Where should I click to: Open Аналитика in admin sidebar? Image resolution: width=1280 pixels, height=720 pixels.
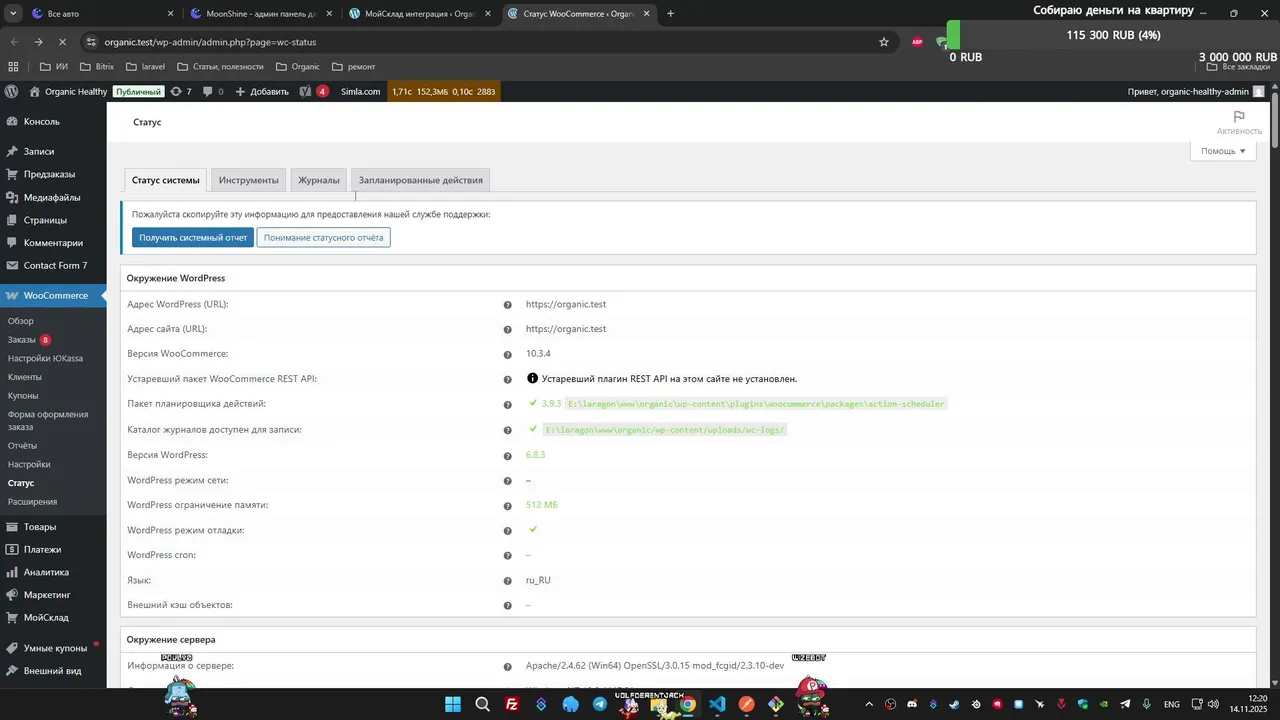(53, 572)
